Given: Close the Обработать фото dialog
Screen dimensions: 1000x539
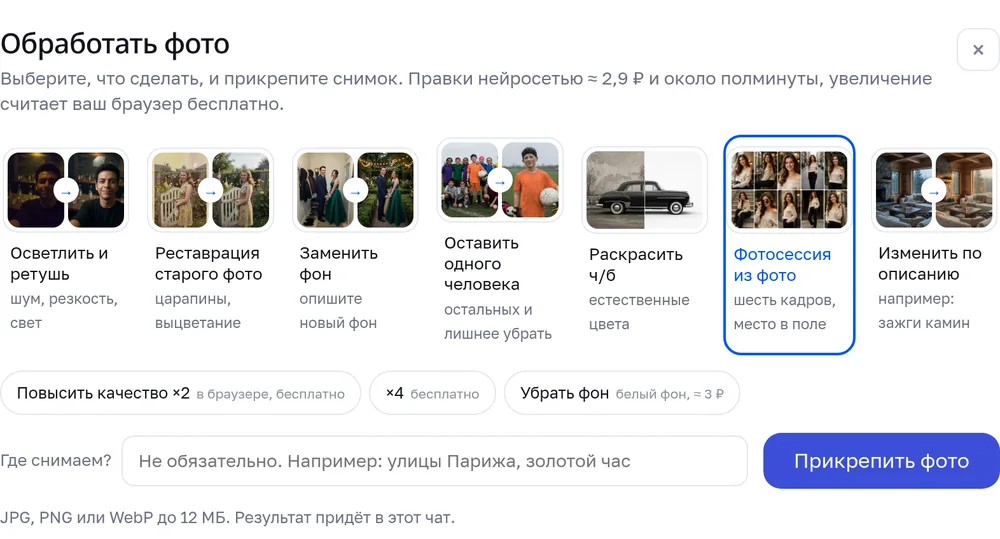Looking at the screenshot, I should coord(978,50).
